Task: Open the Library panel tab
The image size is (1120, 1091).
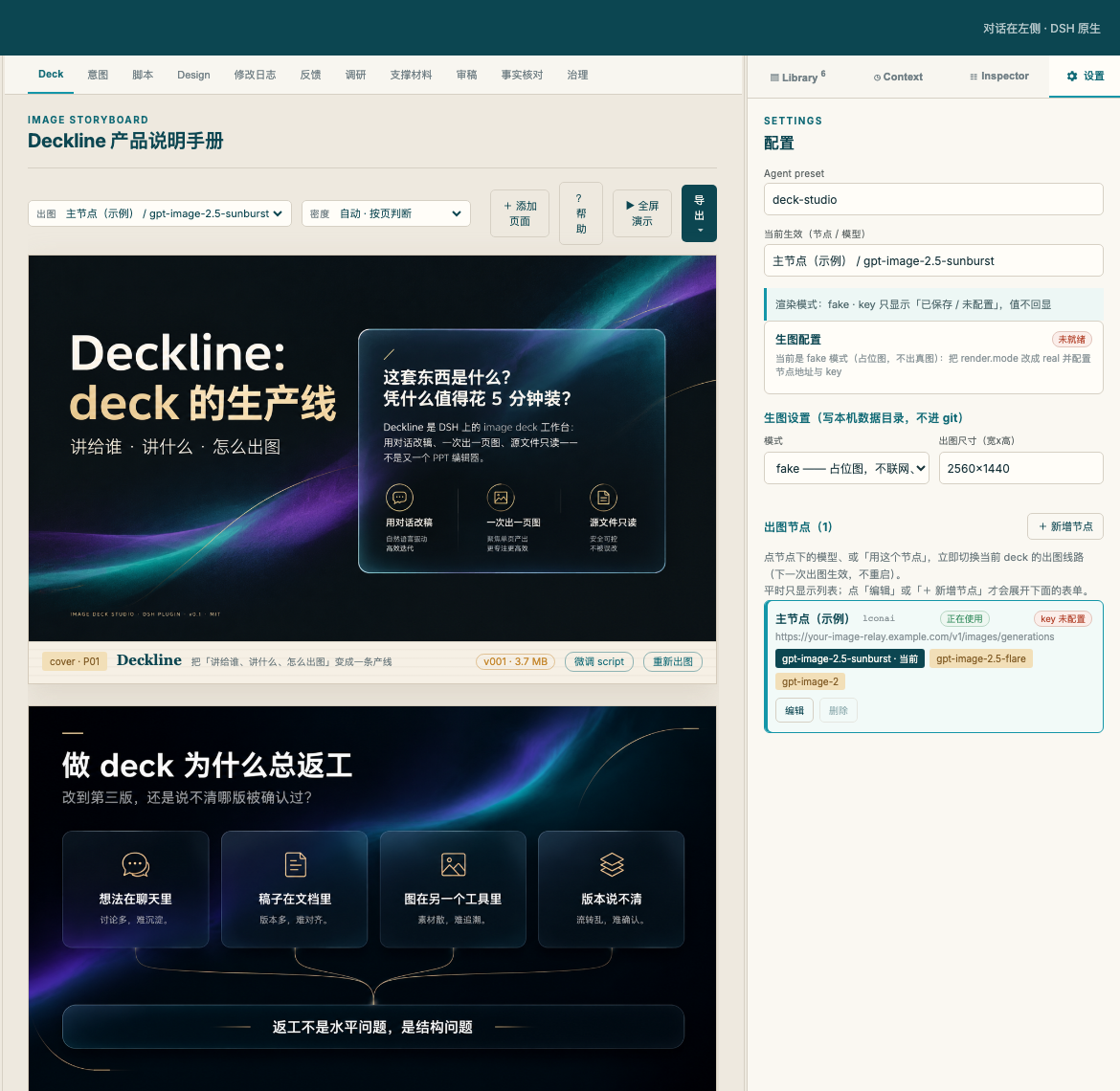Action: [797, 78]
